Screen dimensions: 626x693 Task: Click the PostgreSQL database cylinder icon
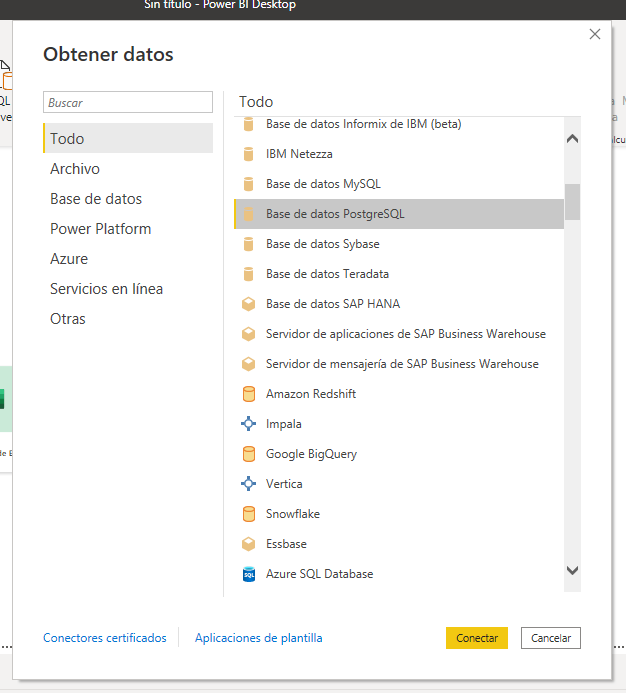coord(248,214)
